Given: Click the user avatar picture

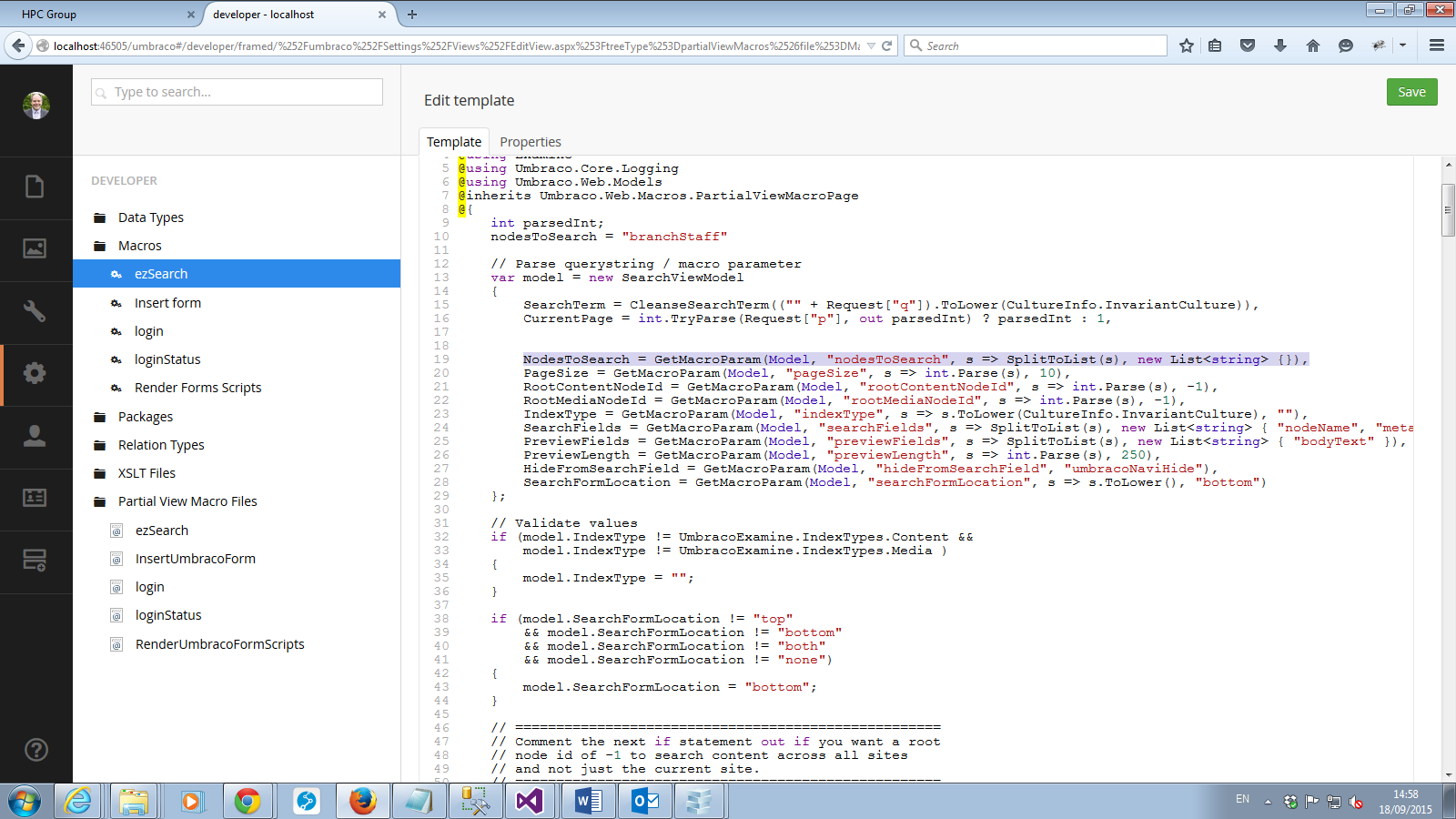Looking at the screenshot, I should tap(35, 106).
